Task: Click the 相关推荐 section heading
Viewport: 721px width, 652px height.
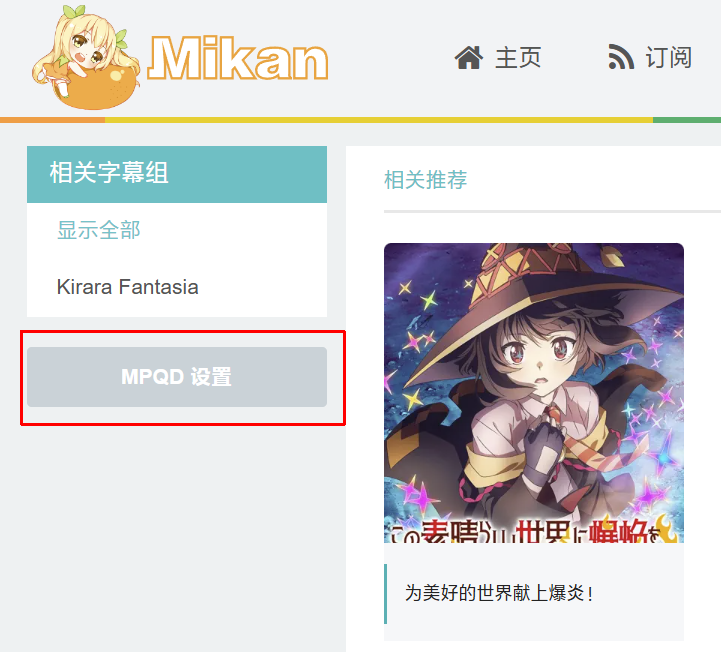Action: pos(425,179)
